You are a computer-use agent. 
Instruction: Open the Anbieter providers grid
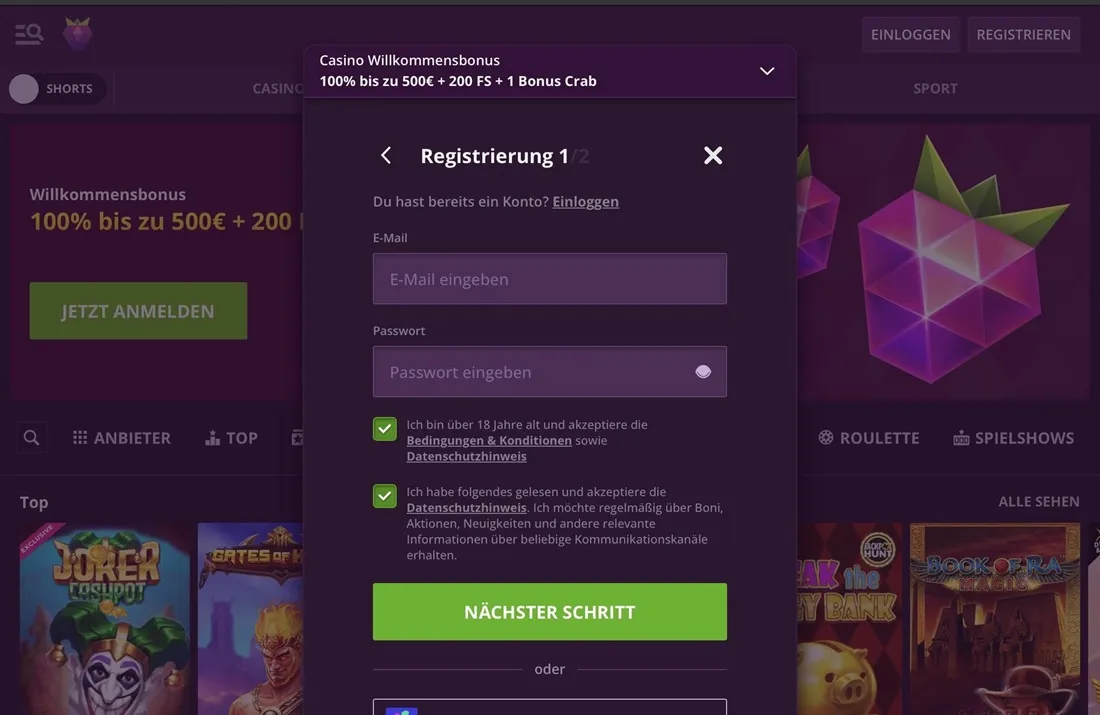coord(122,438)
